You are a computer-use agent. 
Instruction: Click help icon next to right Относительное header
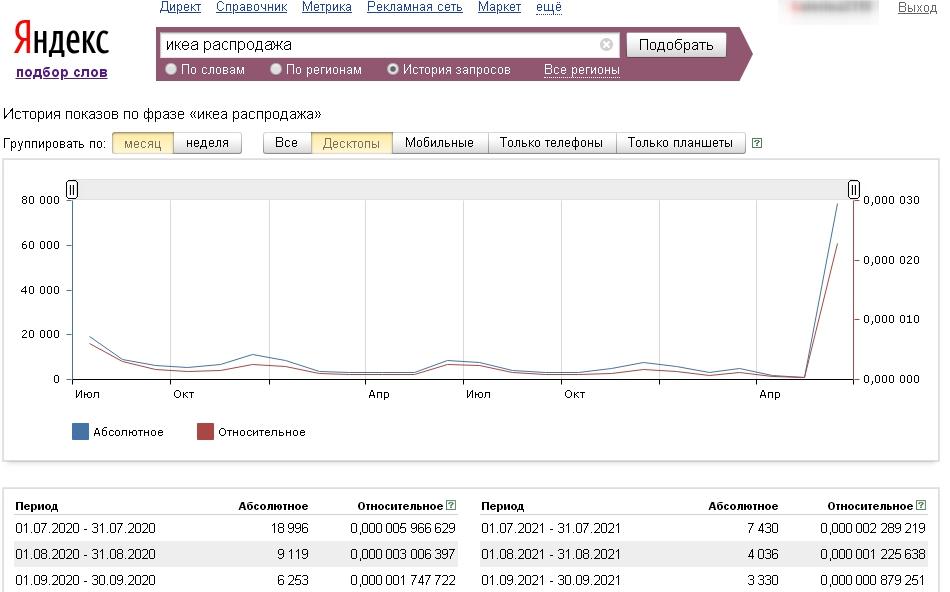coord(920,506)
